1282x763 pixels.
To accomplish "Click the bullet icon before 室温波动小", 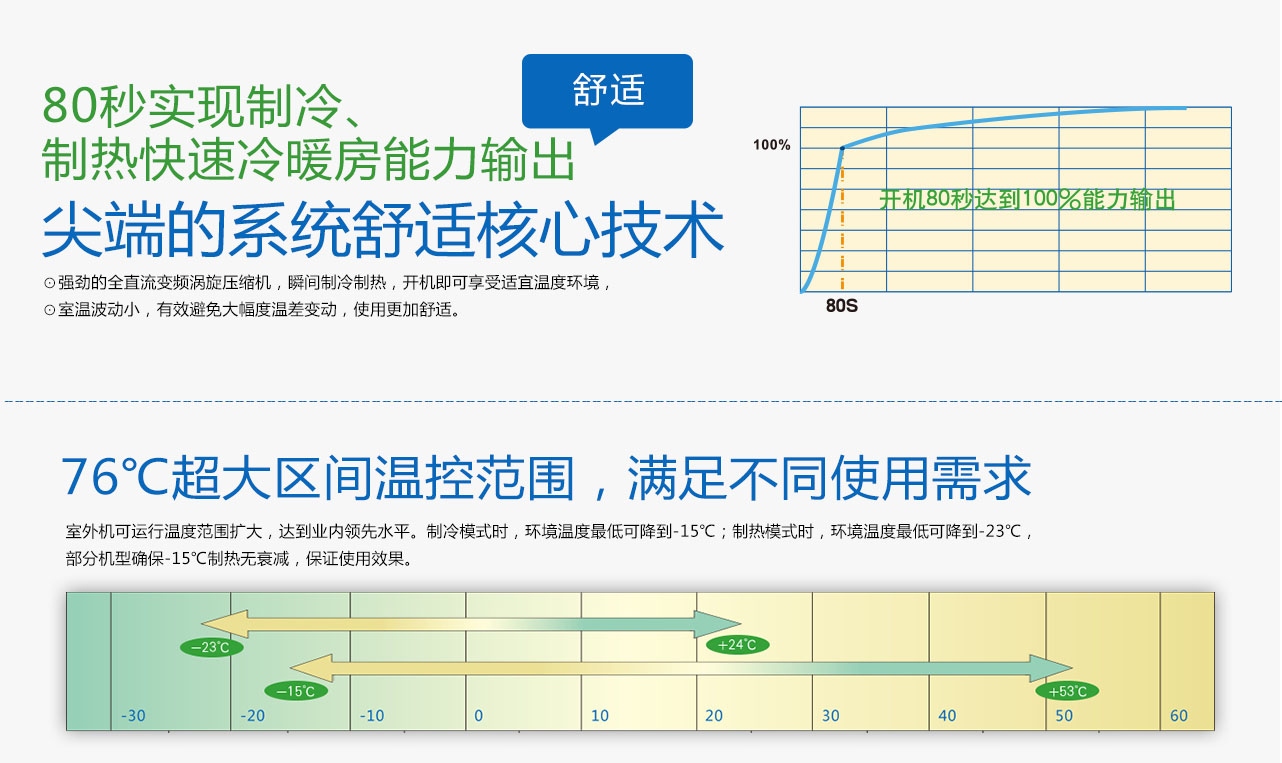I will click(x=49, y=310).
